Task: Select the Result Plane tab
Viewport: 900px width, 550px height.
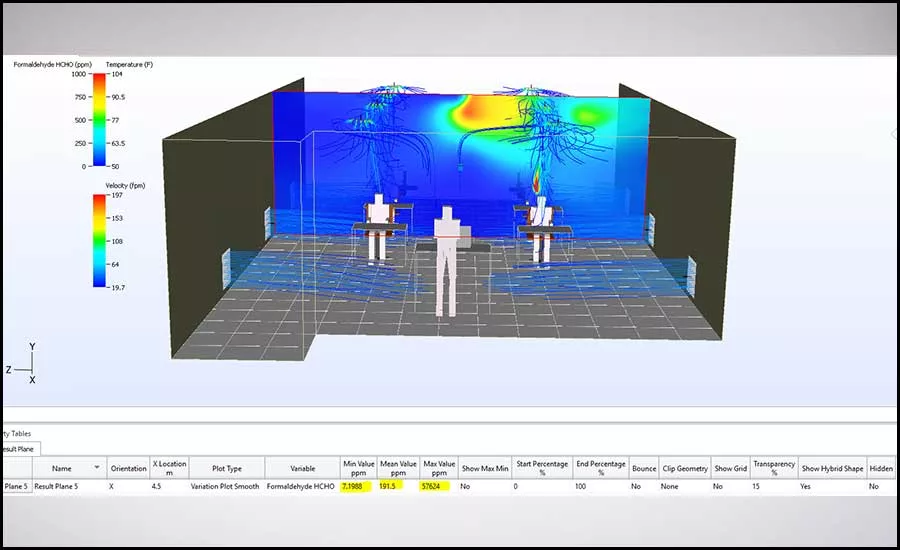Action: click(x=19, y=449)
